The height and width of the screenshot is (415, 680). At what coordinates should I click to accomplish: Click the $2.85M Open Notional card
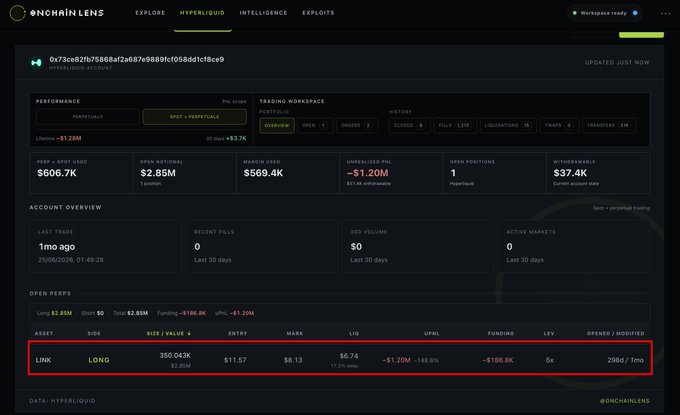pos(184,173)
